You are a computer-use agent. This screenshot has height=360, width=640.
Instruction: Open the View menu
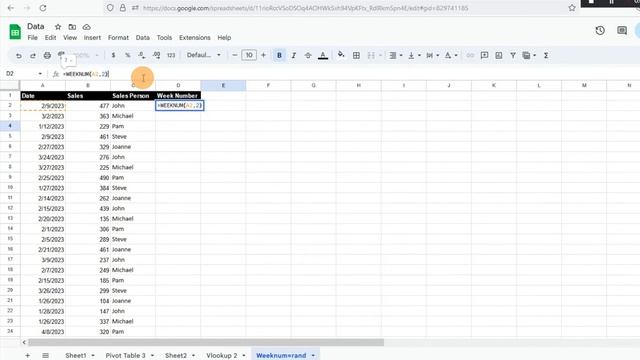pos(70,38)
